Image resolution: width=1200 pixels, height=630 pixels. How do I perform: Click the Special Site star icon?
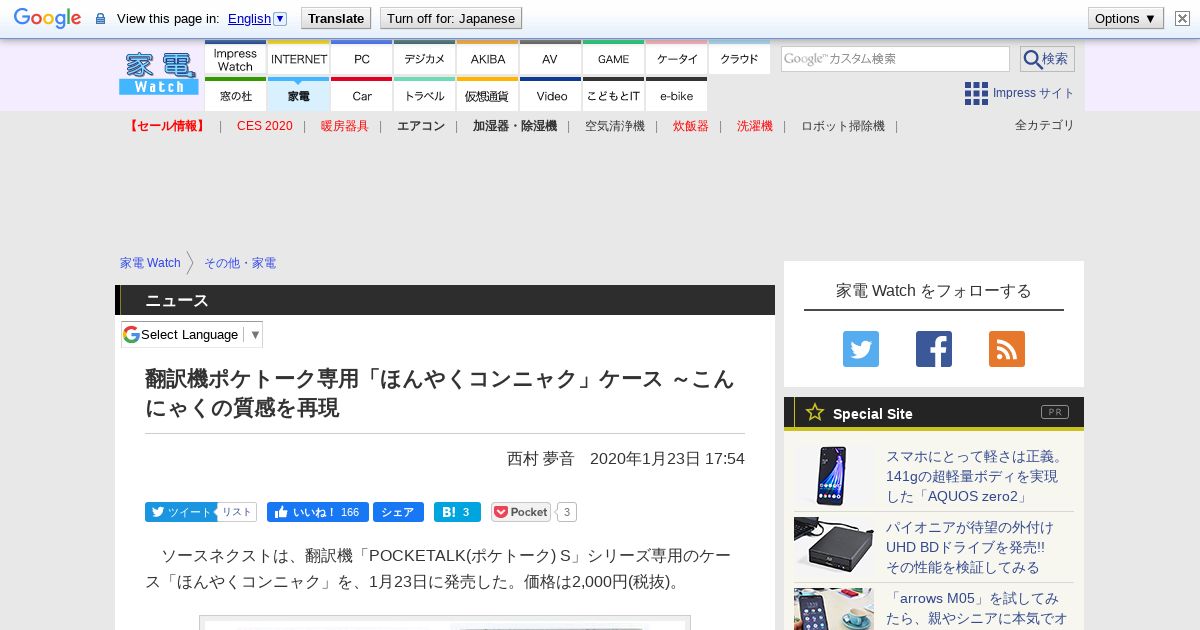click(x=815, y=412)
